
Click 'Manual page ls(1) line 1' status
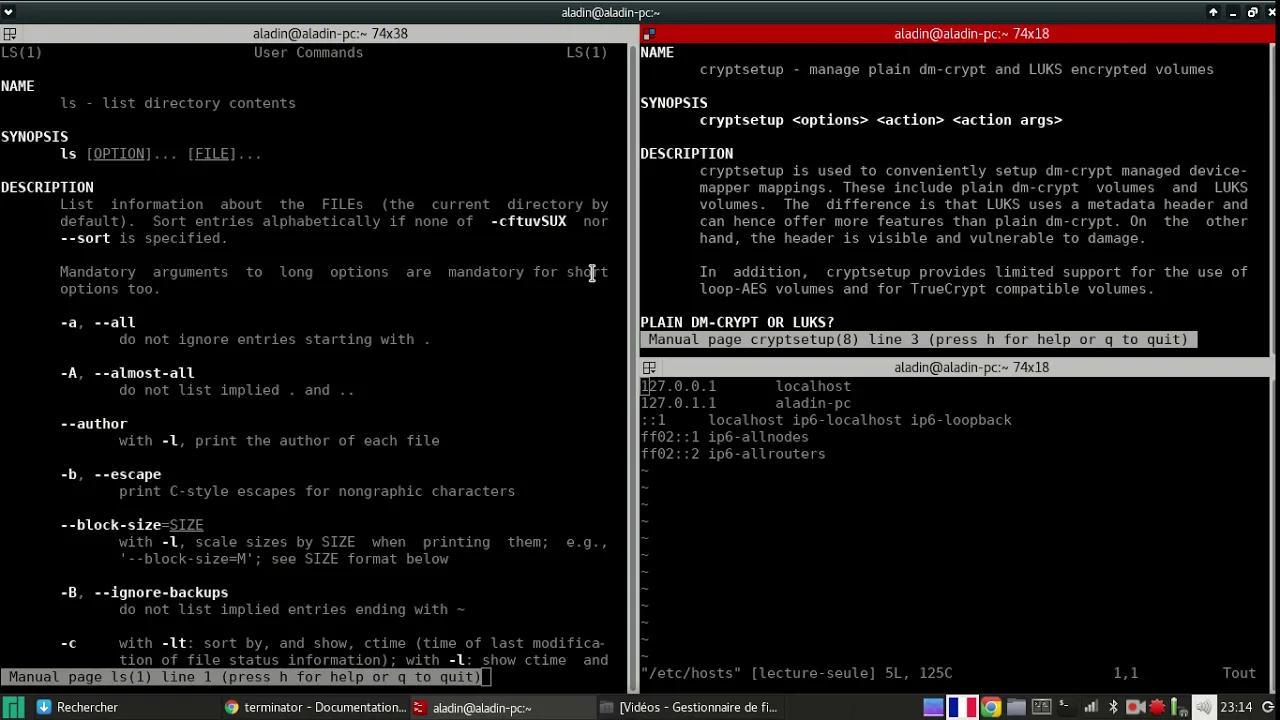coord(245,677)
